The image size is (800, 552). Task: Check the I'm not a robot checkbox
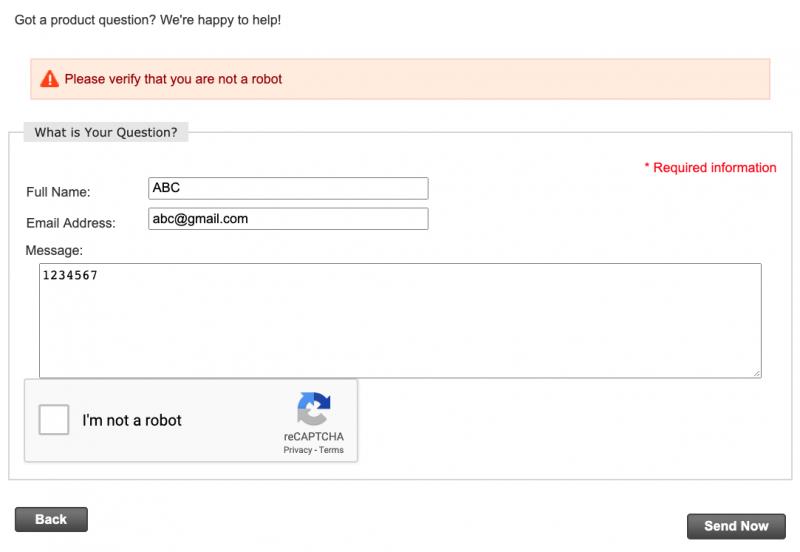coord(54,419)
